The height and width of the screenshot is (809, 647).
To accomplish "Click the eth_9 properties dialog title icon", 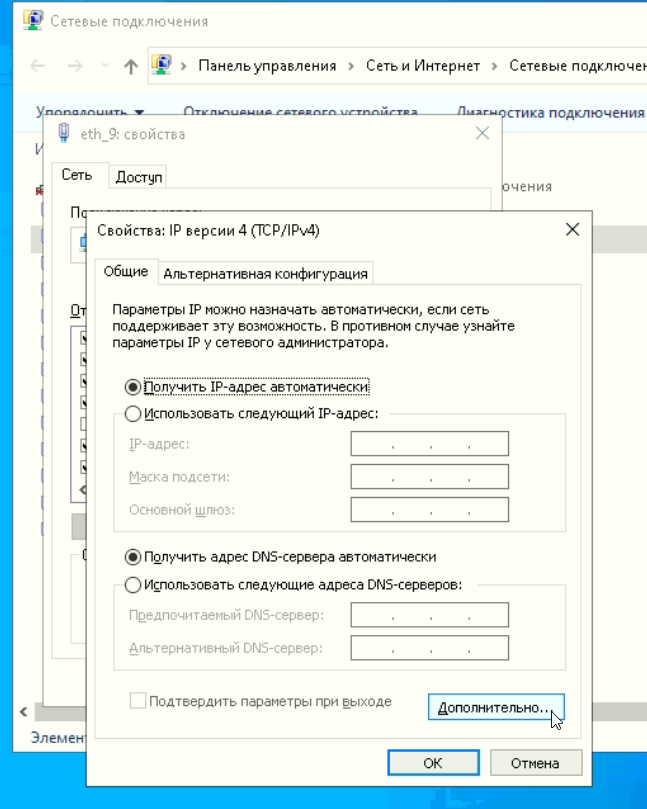I will pyautogui.click(x=65, y=134).
